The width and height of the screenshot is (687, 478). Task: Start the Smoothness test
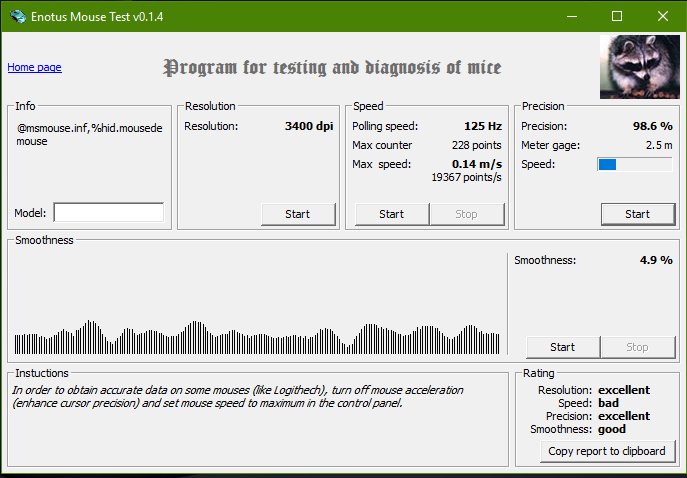pos(562,347)
